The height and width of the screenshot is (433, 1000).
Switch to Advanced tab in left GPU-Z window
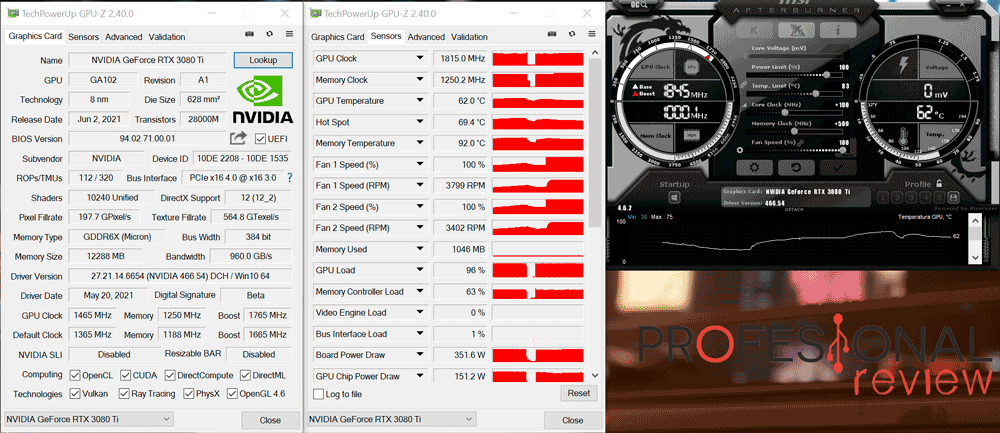click(x=124, y=37)
